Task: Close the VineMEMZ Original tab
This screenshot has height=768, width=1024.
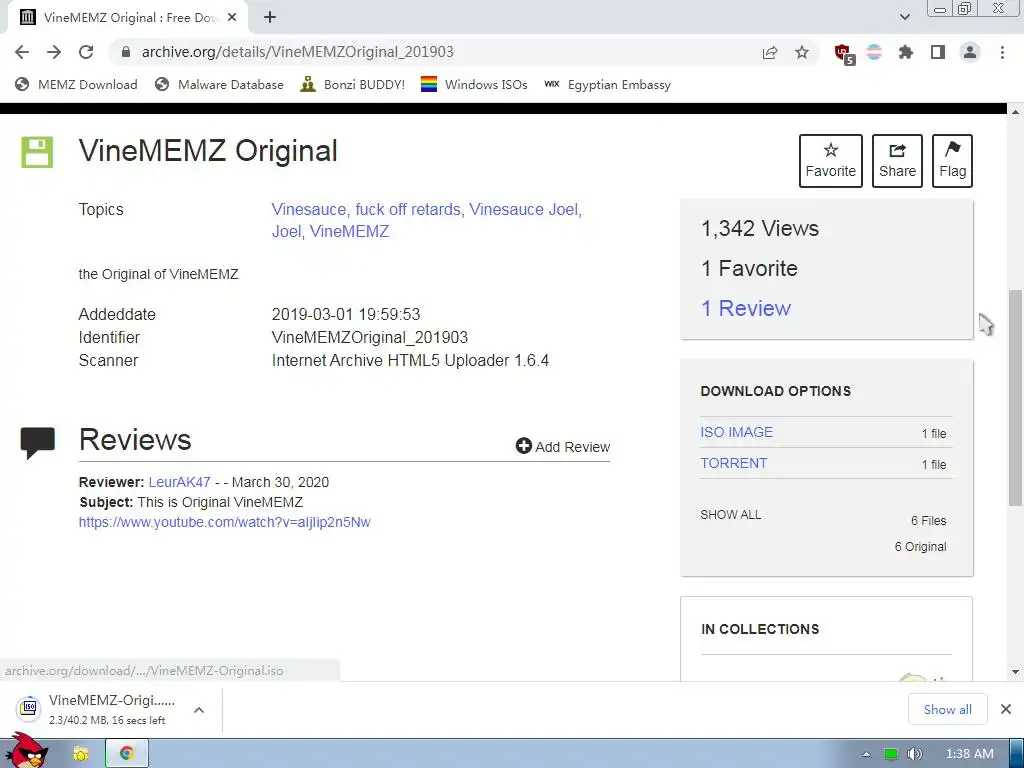Action: 232,18
